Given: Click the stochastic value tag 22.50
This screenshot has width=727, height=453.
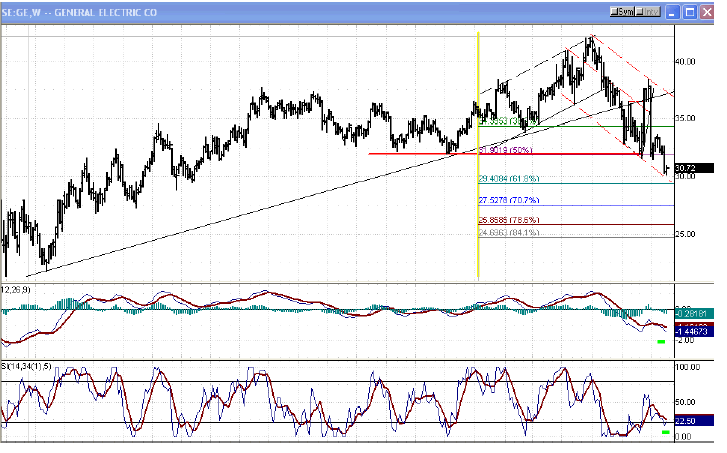Looking at the screenshot, I should tap(692, 421).
